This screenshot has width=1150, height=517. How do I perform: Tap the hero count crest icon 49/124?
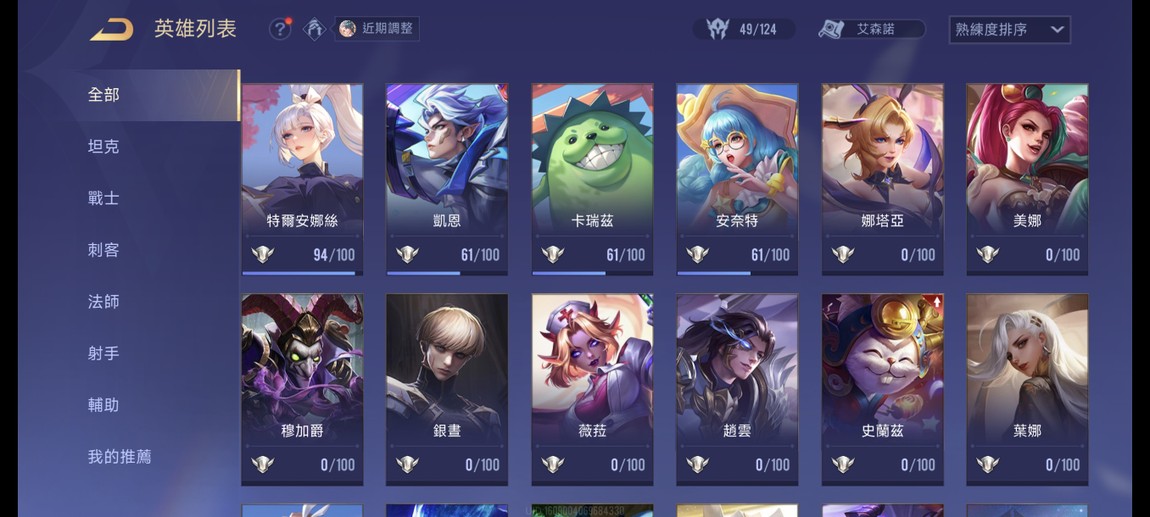coord(717,29)
